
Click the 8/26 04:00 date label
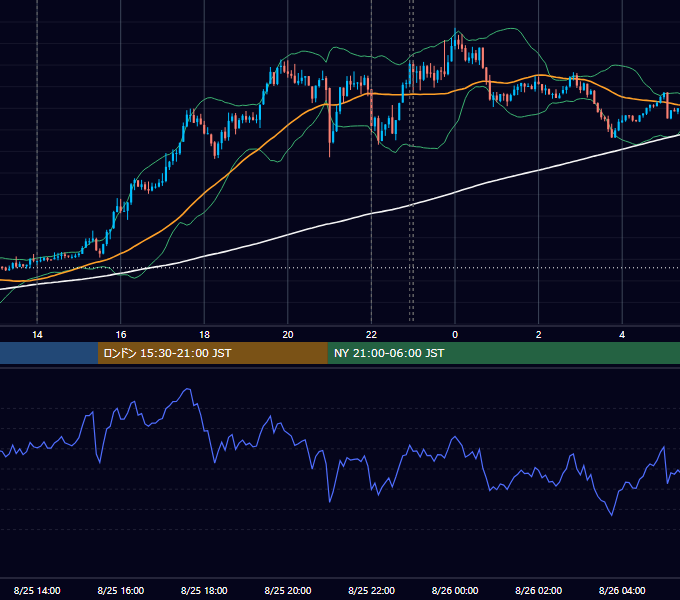pyautogui.click(x=622, y=590)
